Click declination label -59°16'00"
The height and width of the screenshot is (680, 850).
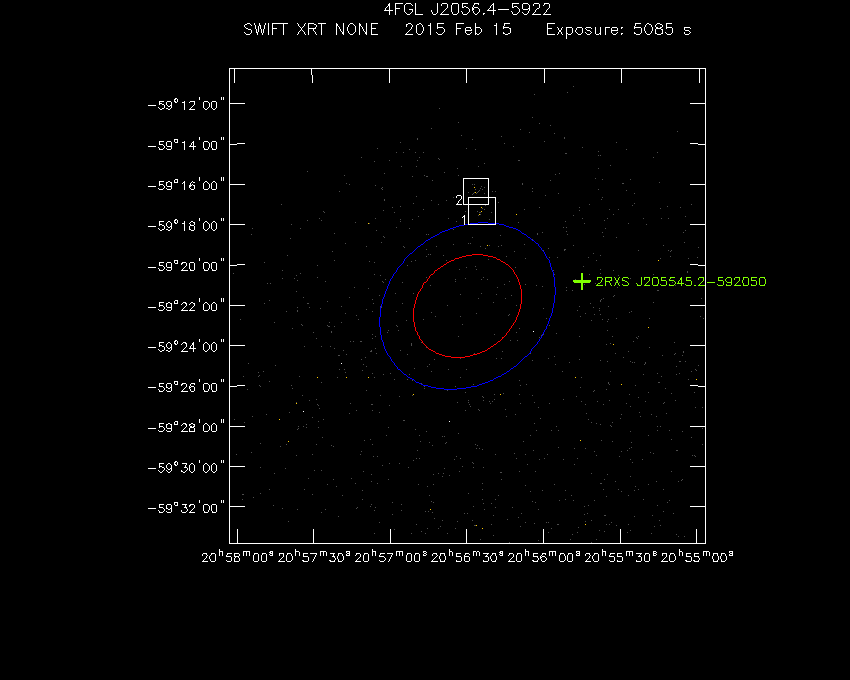pyautogui.click(x=186, y=185)
